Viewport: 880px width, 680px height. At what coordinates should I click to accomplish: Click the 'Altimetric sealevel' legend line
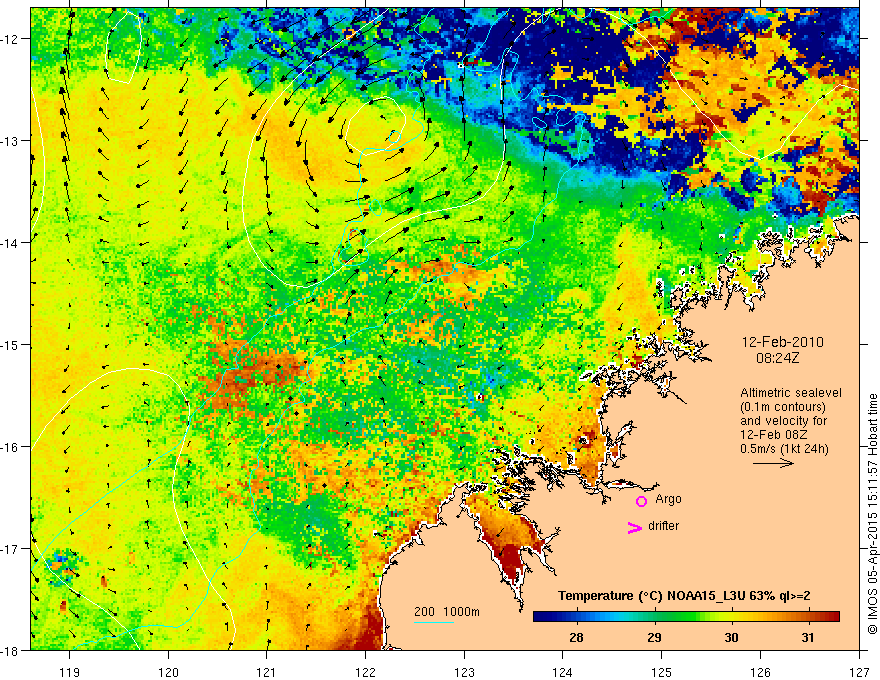coord(791,393)
